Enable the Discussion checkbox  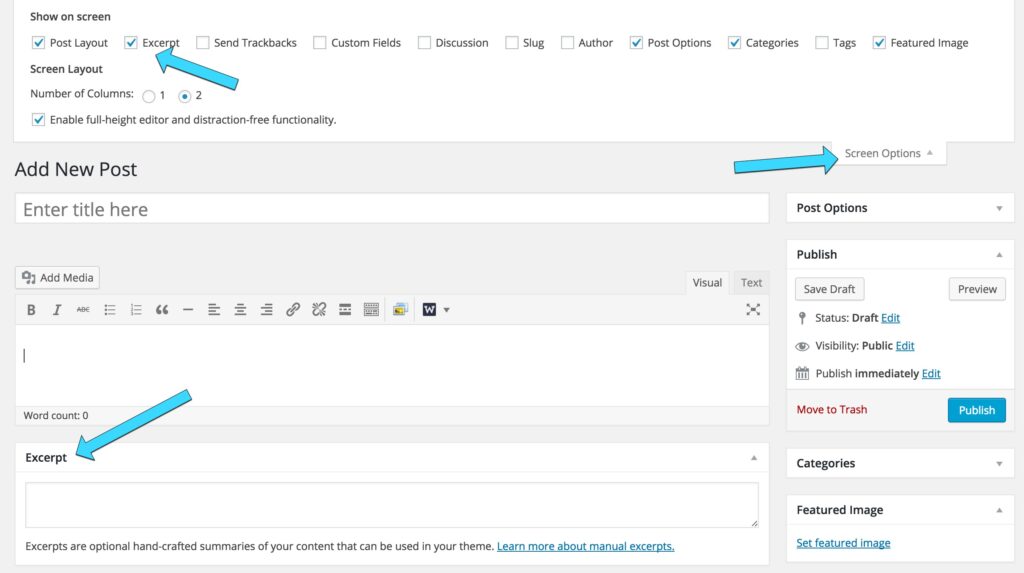[424, 42]
